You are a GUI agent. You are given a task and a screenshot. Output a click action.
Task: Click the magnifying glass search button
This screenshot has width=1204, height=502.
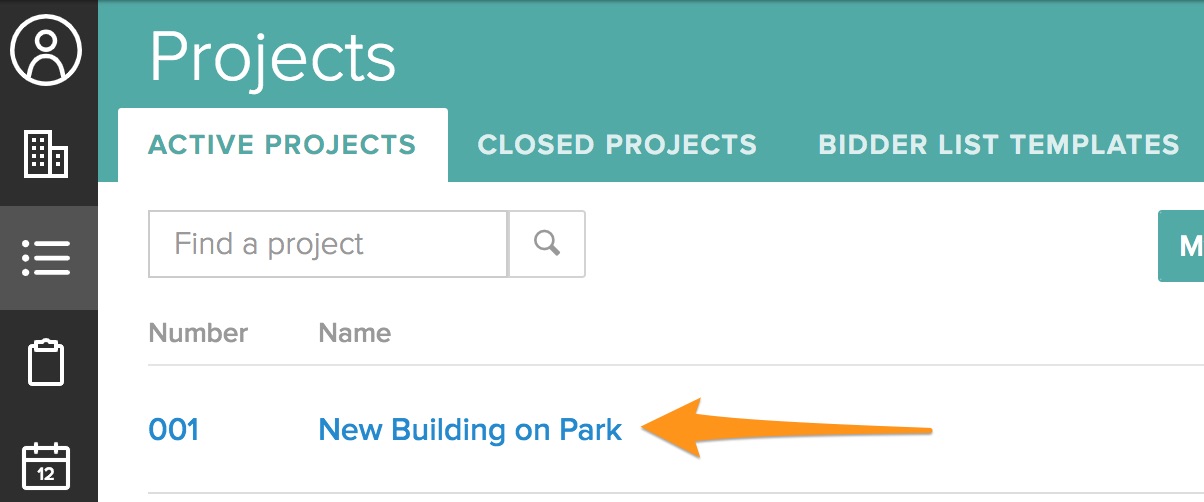coord(547,244)
